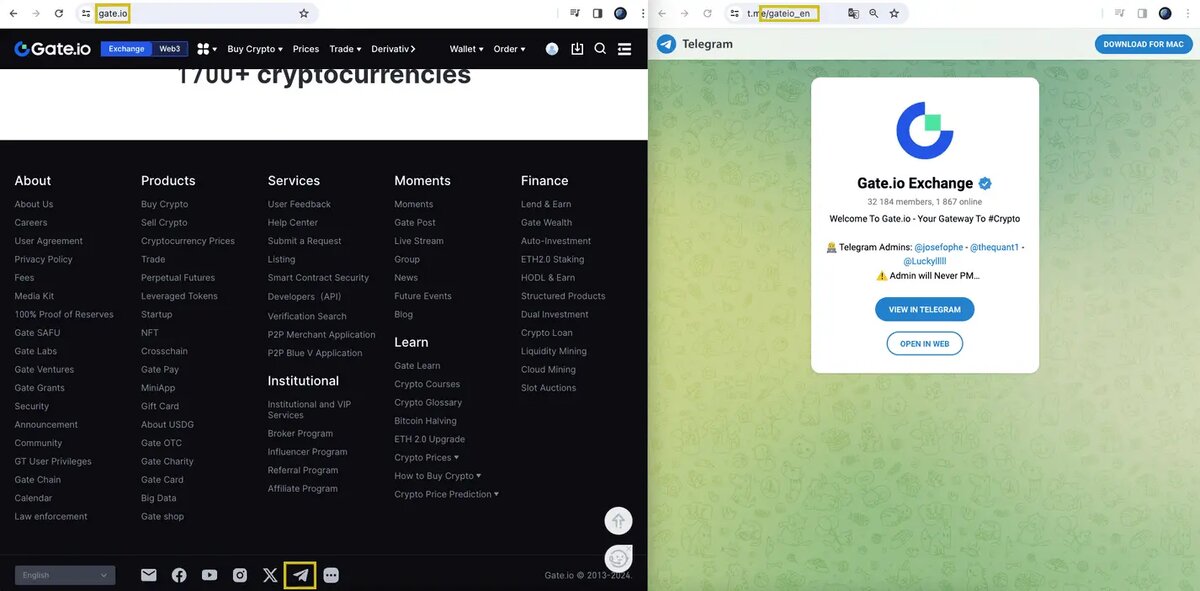Open the Gate.io user profile avatar
This screenshot has width=1200, height=591.
pos(552,48)
